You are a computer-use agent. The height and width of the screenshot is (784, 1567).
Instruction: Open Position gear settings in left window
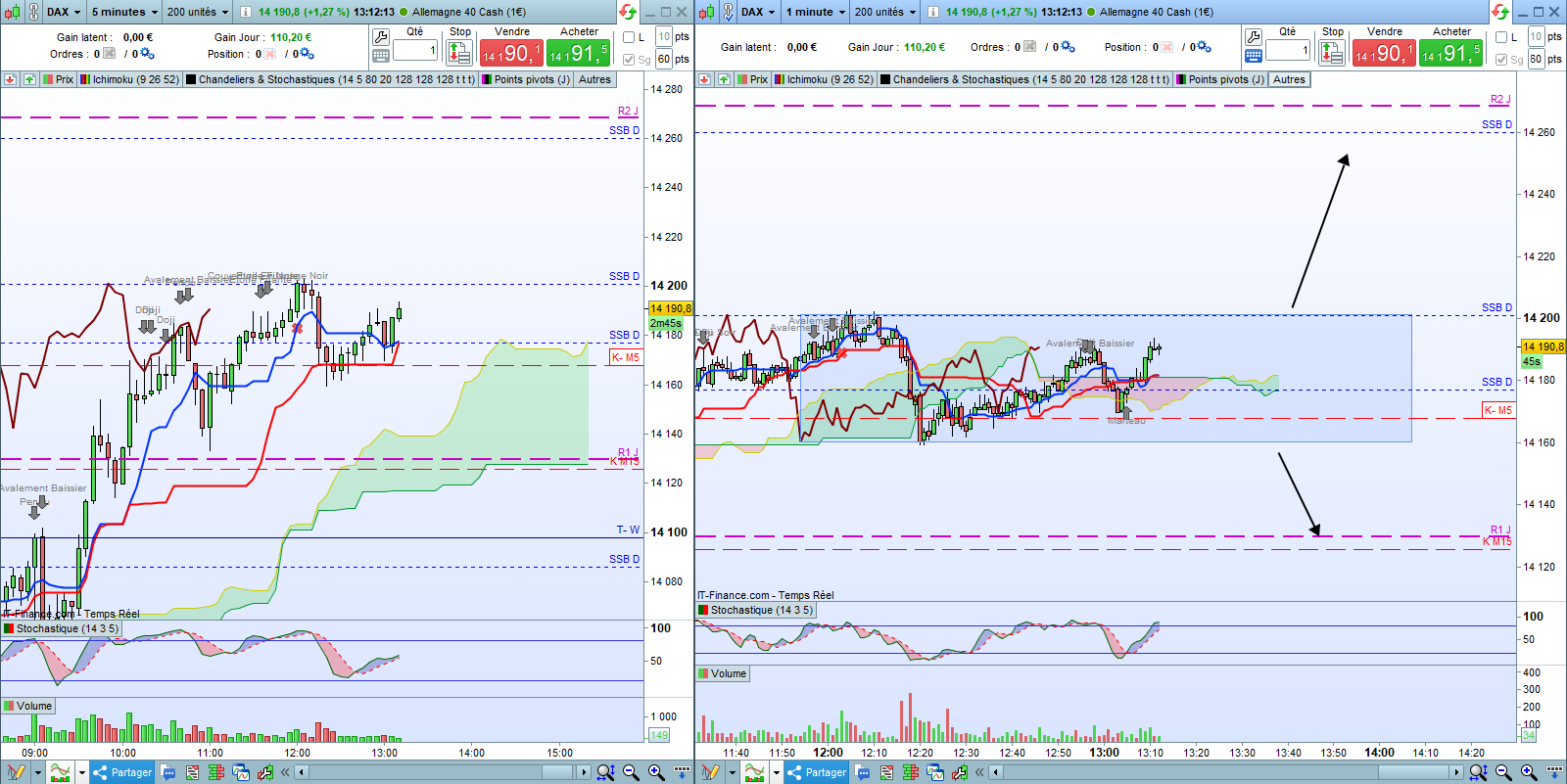pyautogui.click(x=308, y=54)
